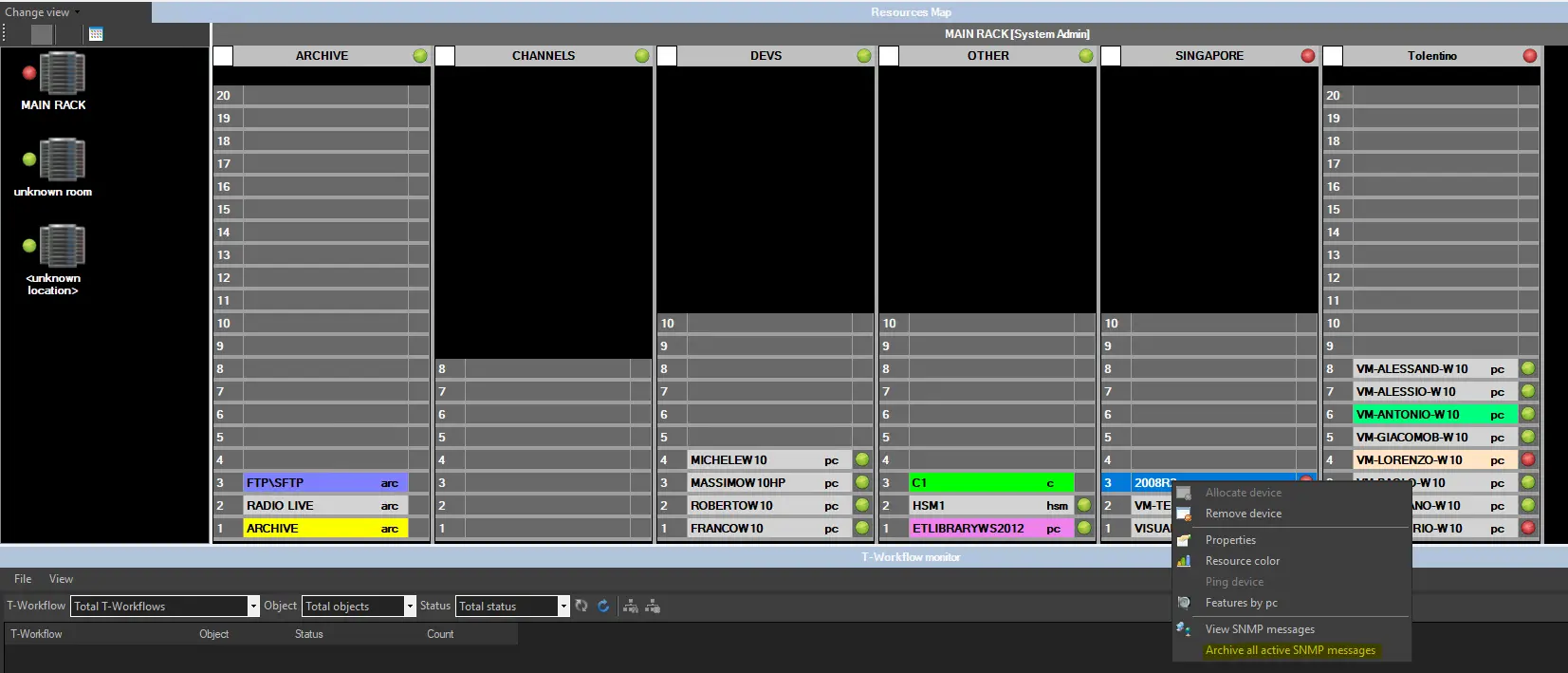1568x673 pixels.
Task: Select the unknown room server icon
Action: [x=61, y=159]
